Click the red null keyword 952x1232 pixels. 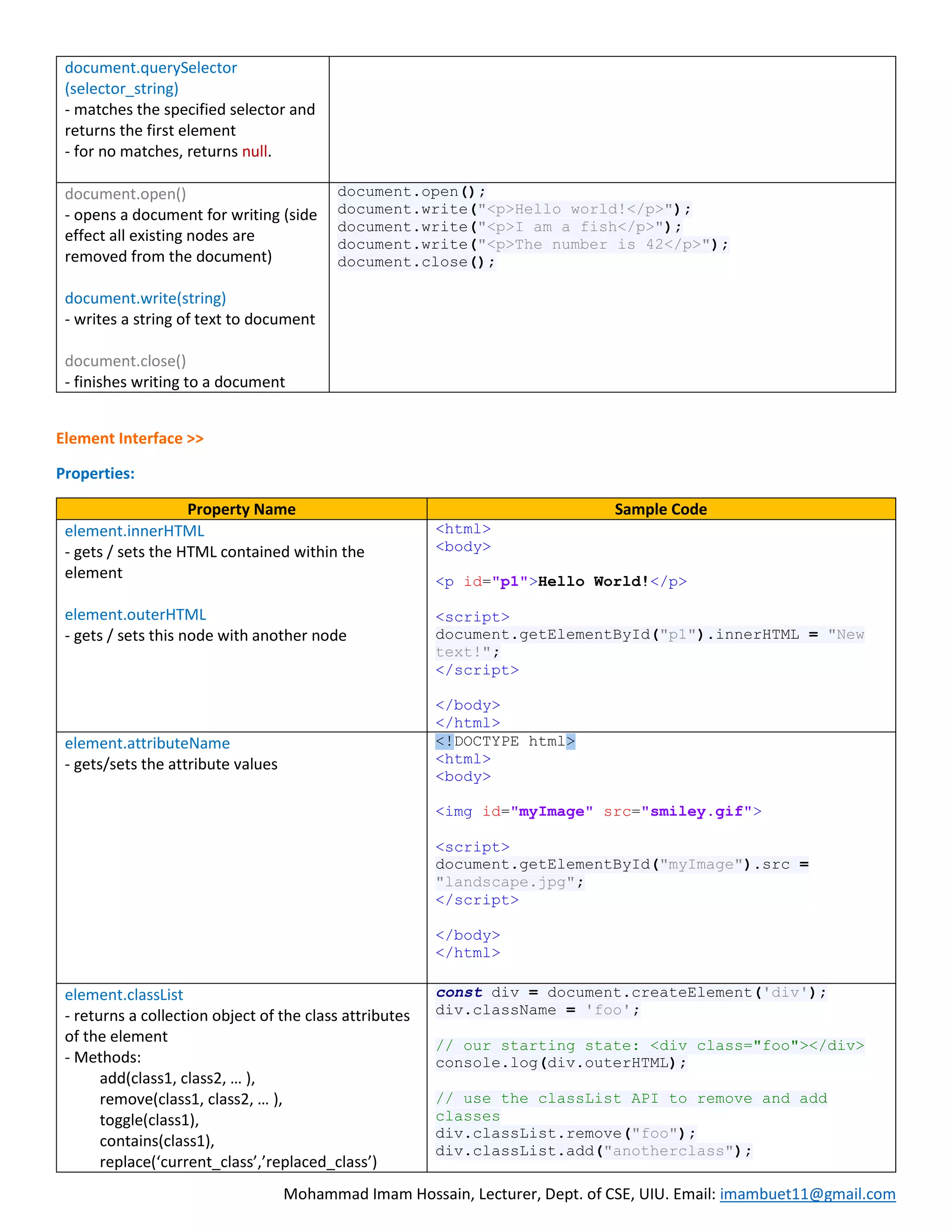[x=254, y=151]
